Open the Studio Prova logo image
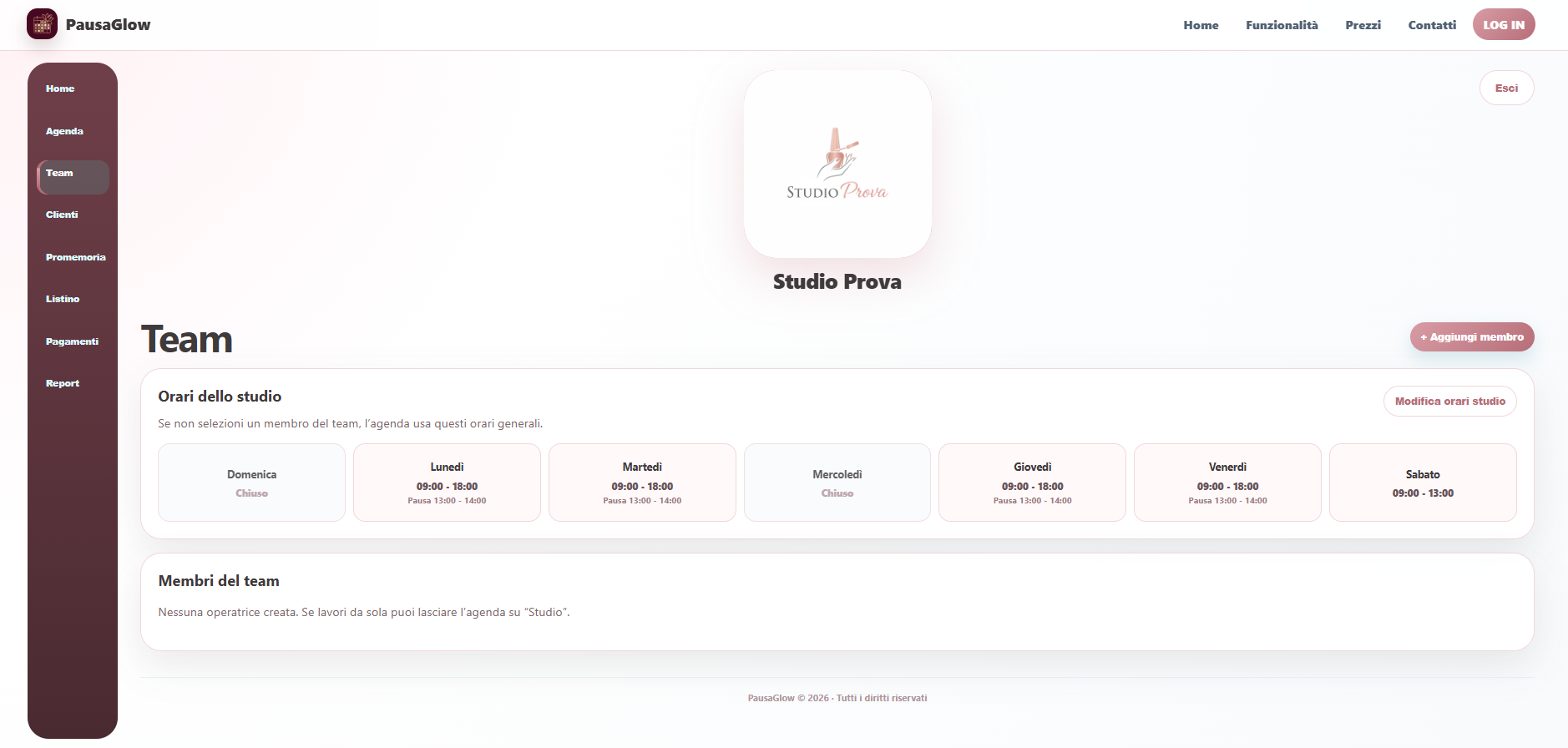Viewport: 1568px width, 748px height. click(x=837, y=164)
